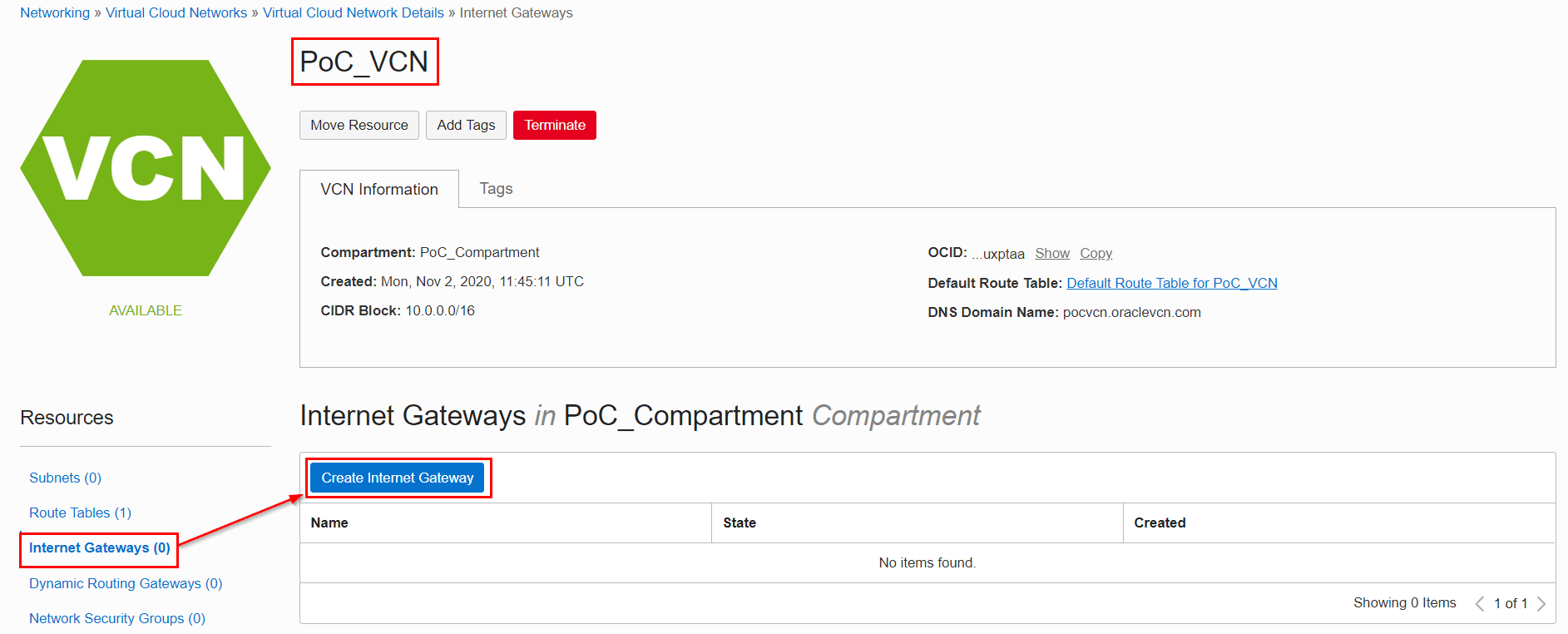
Task: Switch to the Tags tab
Action: tap(496, 189)
